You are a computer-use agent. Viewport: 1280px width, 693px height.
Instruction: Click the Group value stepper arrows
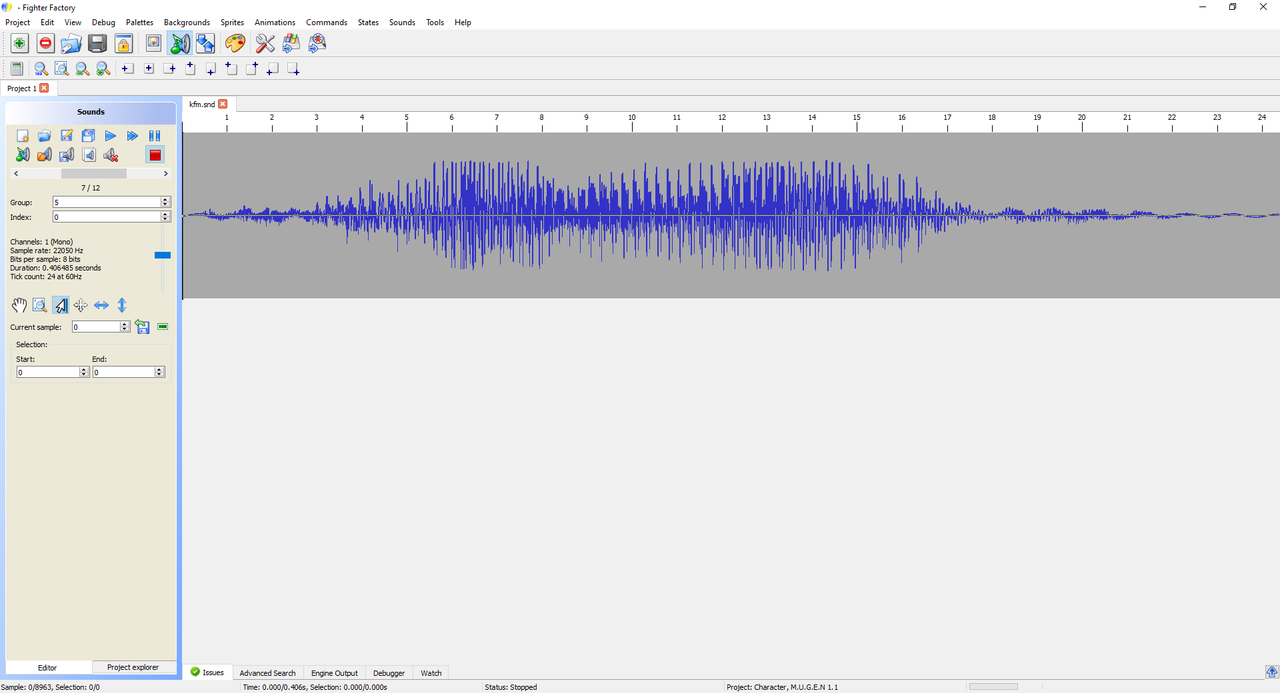(x=165, y=202)
